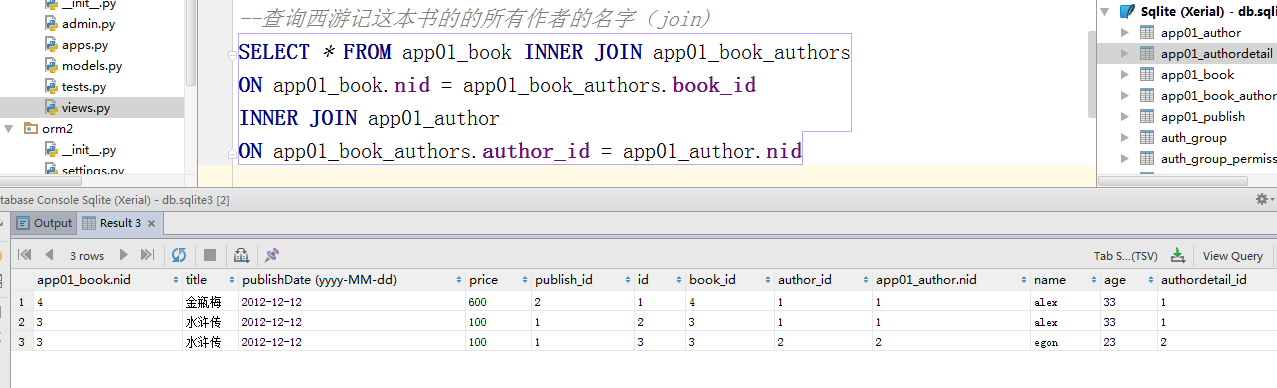Image resolution: width=1277 pixels, height=388 pixels.
Task: Open admin.py in project tree
Action: 87,24
